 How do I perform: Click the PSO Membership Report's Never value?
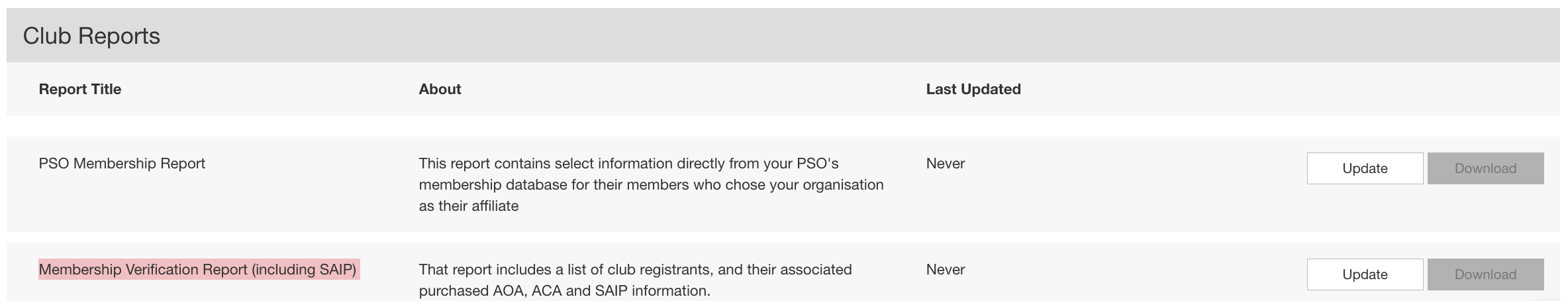945,163
